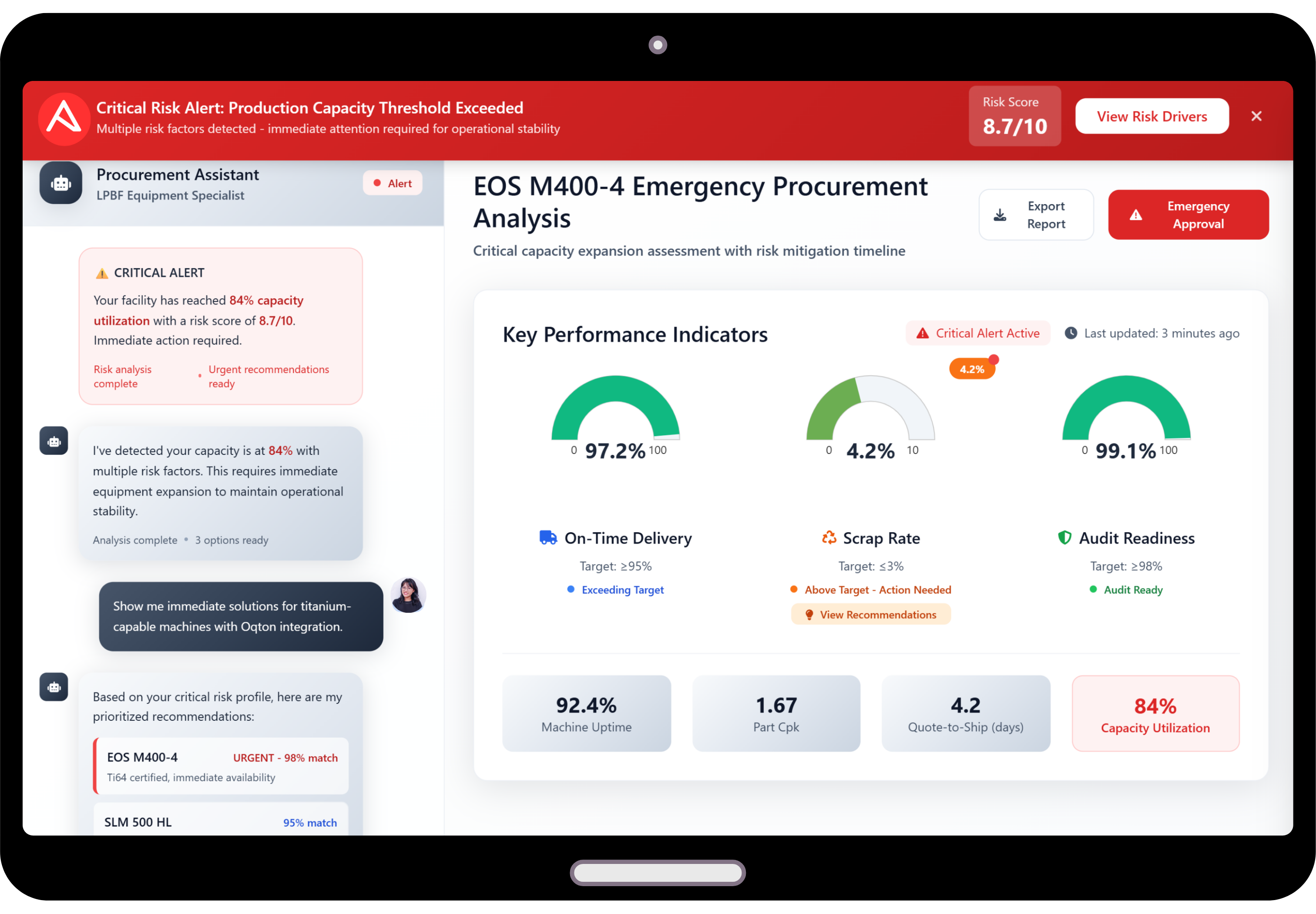Click the Critical Alert Active badge
Screen dimensions: 1316x914
pyautogui.click(x=977, y=333)
